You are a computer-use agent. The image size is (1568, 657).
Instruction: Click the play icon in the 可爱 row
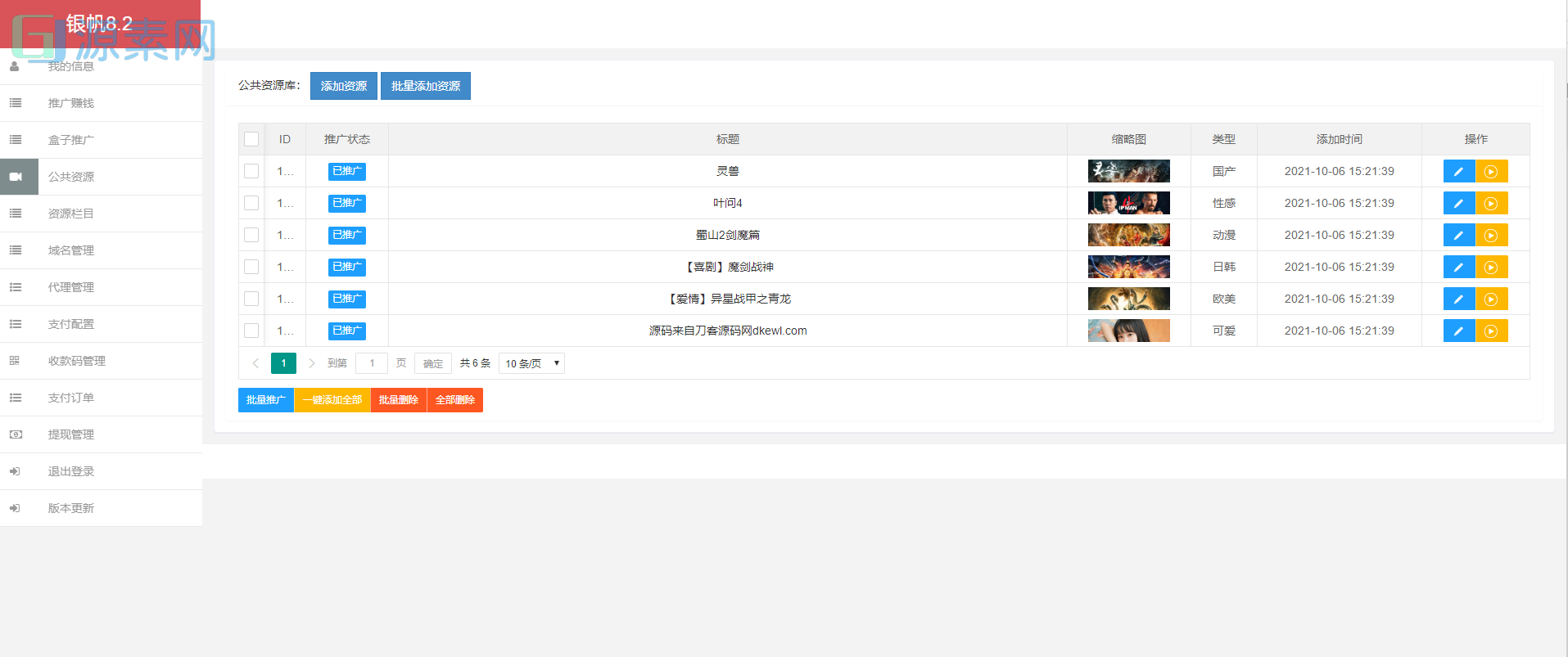point(1491,331)
